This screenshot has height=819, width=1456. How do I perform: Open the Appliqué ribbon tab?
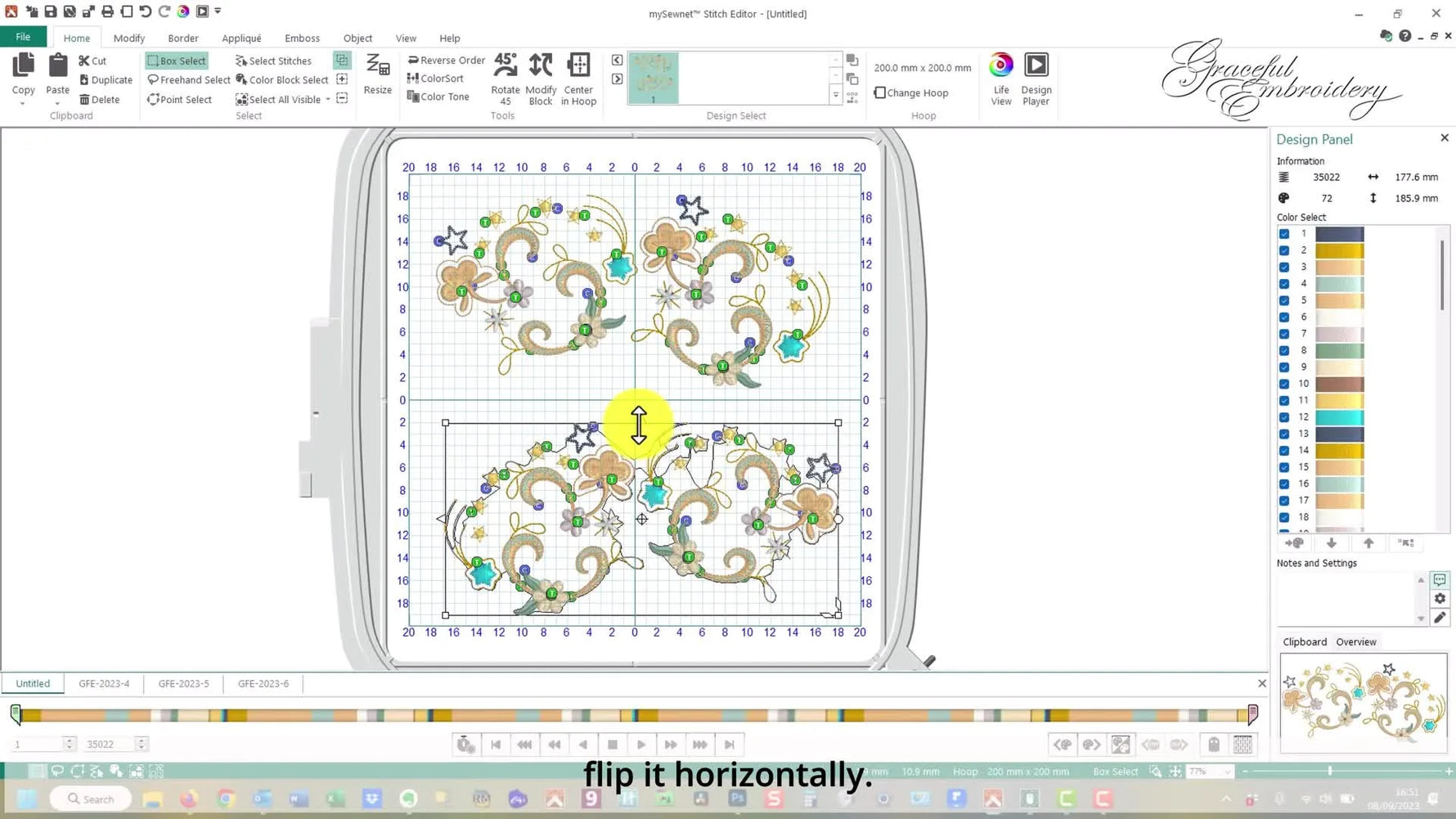(x=241, y=38)
